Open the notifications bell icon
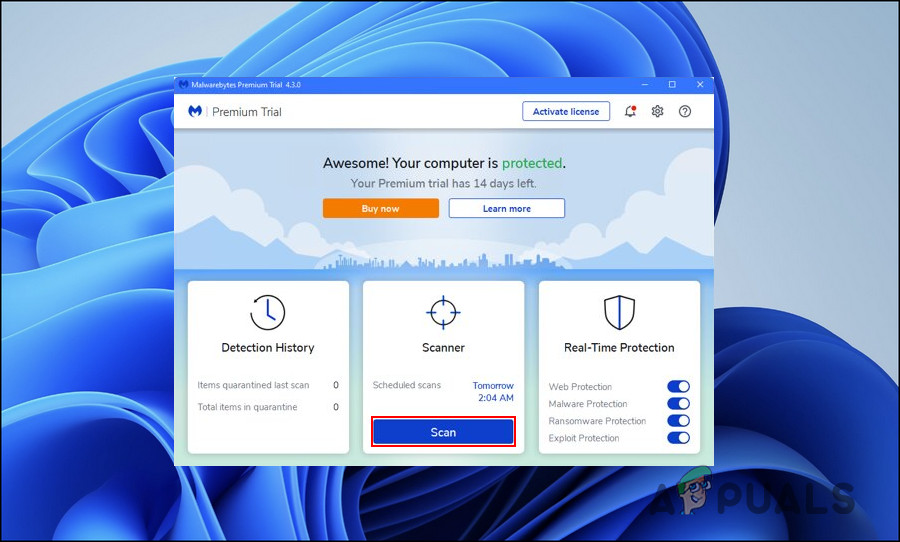Viewport: 900px width, 542px height. pyautogui.click(x=630, y=111)
